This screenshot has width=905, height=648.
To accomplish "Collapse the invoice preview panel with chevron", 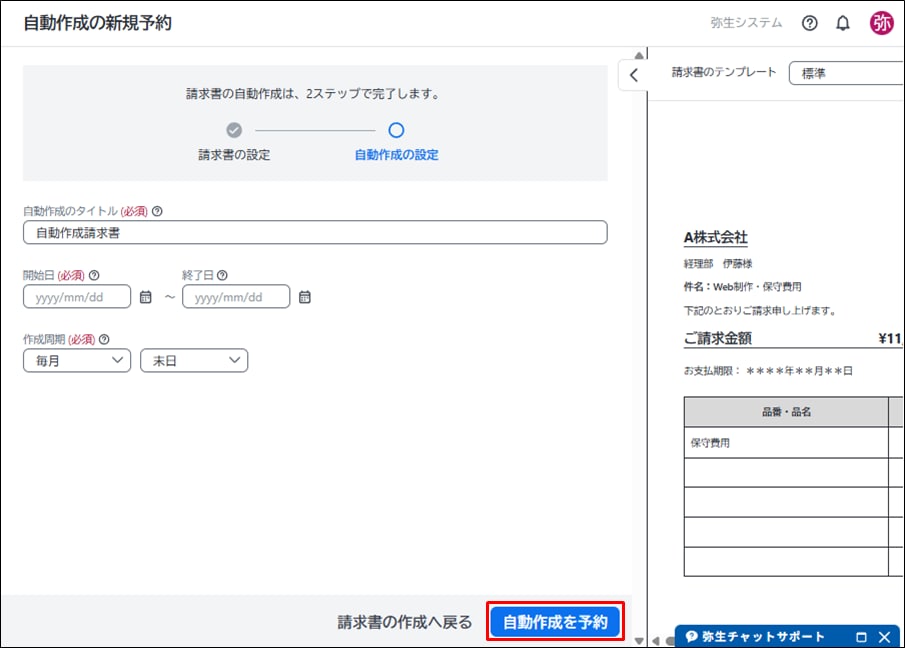I will tap(633, 75).
